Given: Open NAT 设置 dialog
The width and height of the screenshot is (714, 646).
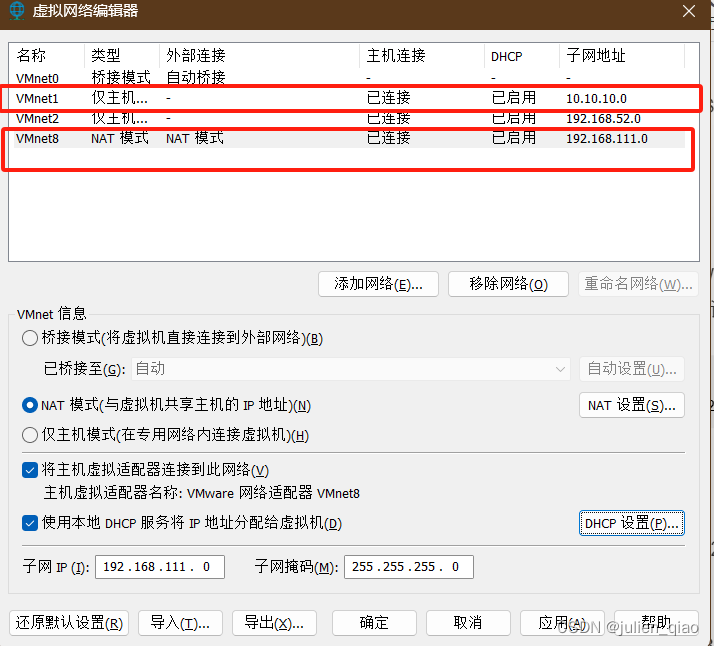Looking at the screenshot, I should click(x=632, y=405).
